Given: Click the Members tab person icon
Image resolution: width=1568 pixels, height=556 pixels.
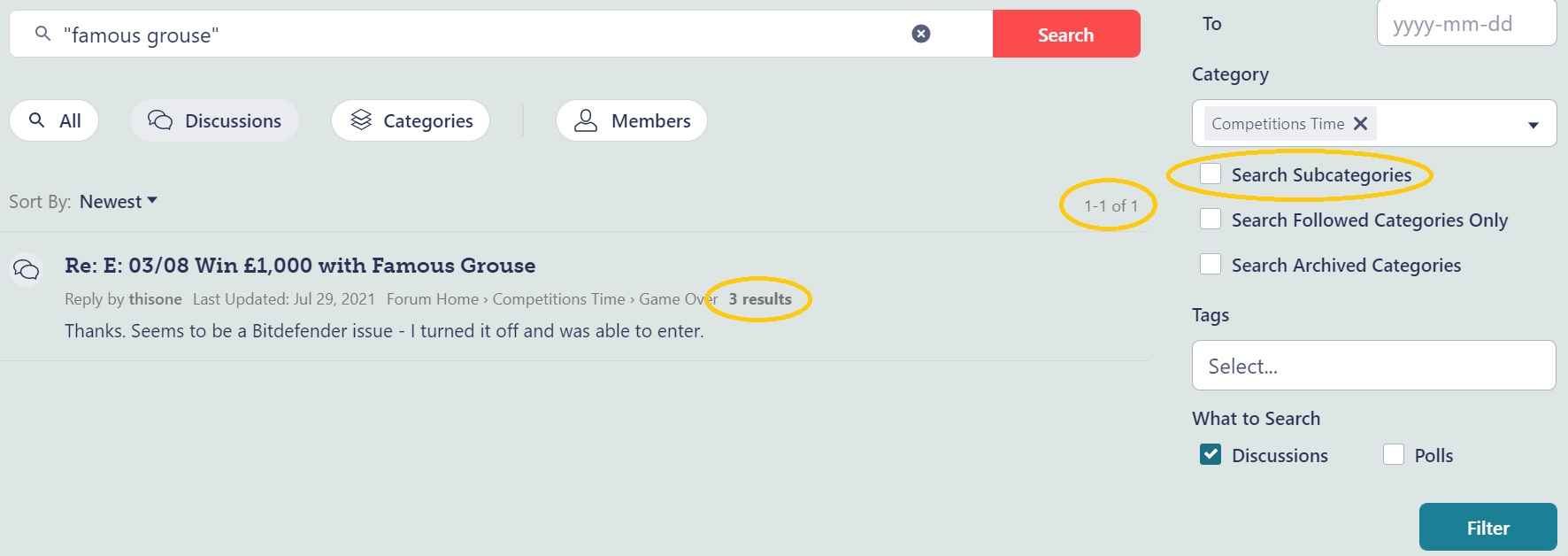Looking at the screenshot, I should (x=586, y=120).
